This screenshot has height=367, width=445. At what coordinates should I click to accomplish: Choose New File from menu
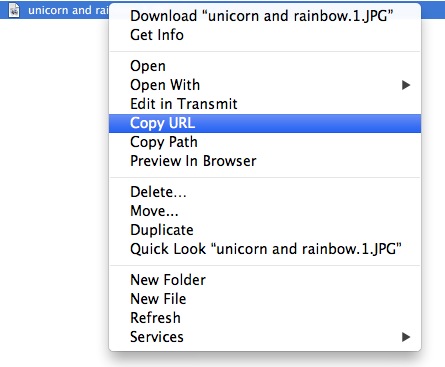click(x=265, y=299)
